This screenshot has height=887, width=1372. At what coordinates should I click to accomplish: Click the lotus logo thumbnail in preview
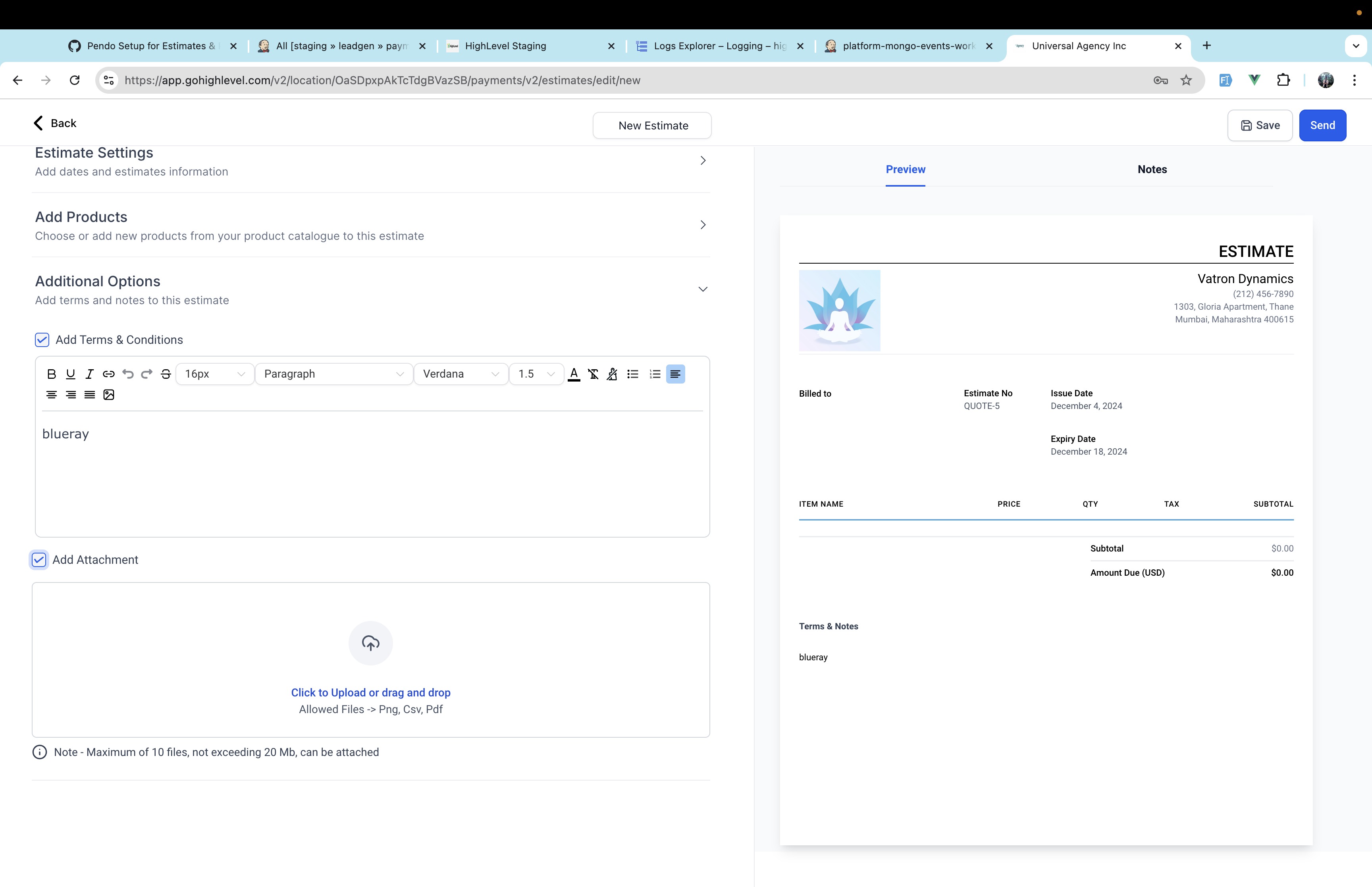point(839,310)
